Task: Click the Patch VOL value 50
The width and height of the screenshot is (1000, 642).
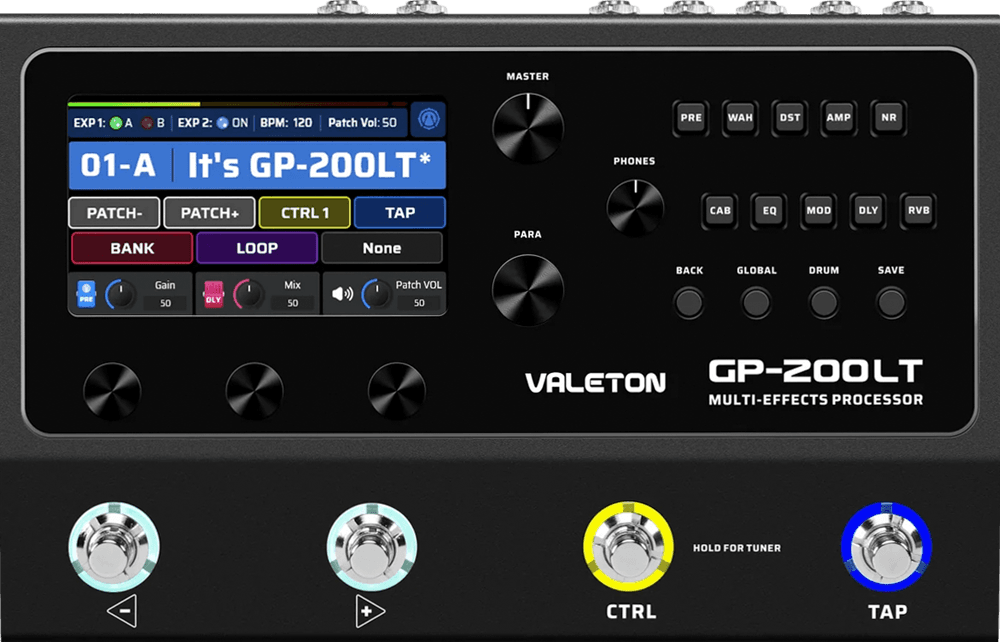Action: [x=419, y=303]
